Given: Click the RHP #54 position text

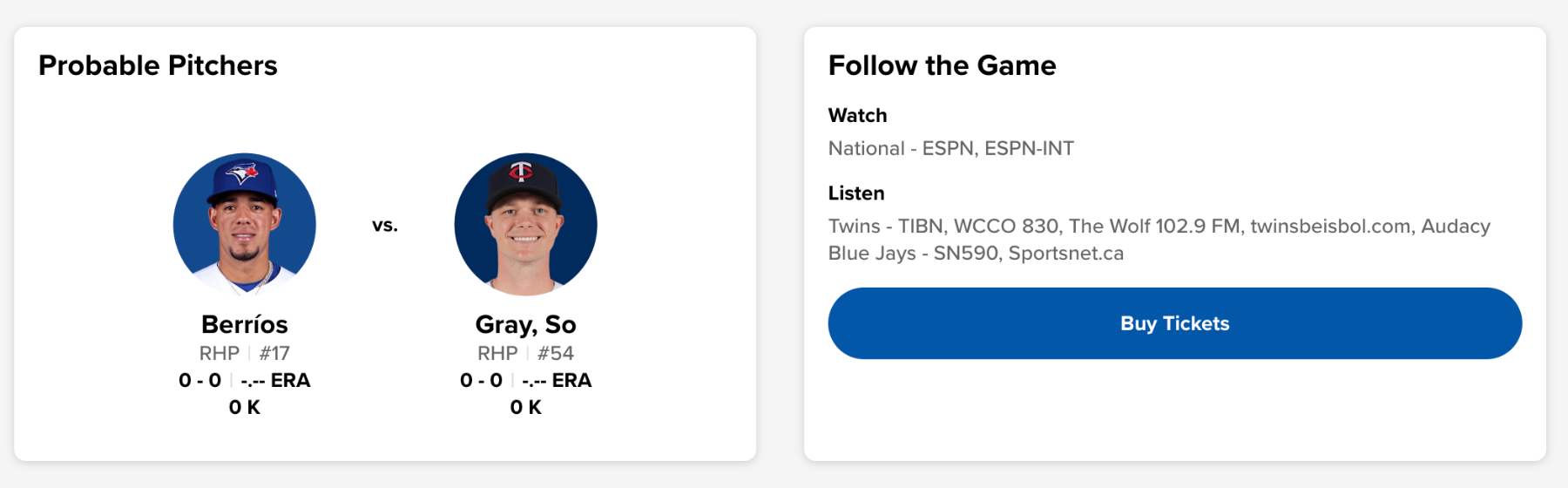Looking at the screenshot, I should point(525,353).
